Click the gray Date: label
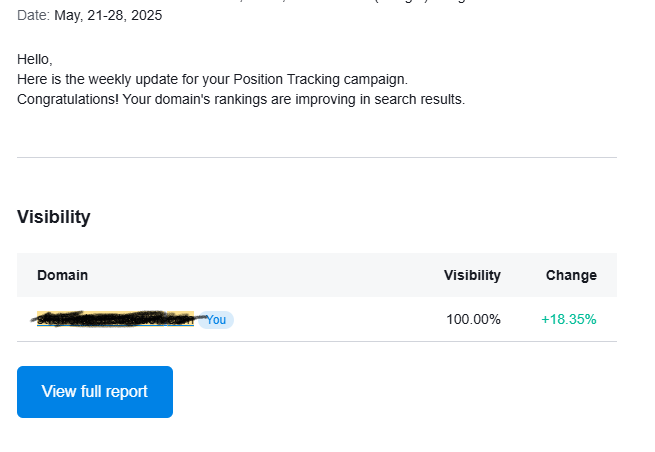This screenshot has width=655, height=452. pyautogui.click(x=33, y=15)
